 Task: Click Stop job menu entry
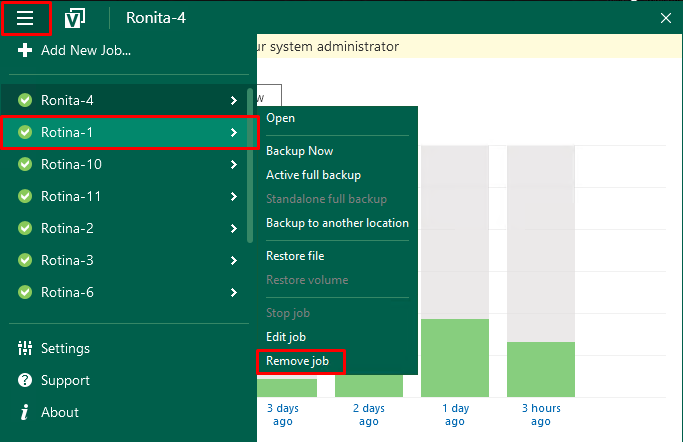pos(288,313)
